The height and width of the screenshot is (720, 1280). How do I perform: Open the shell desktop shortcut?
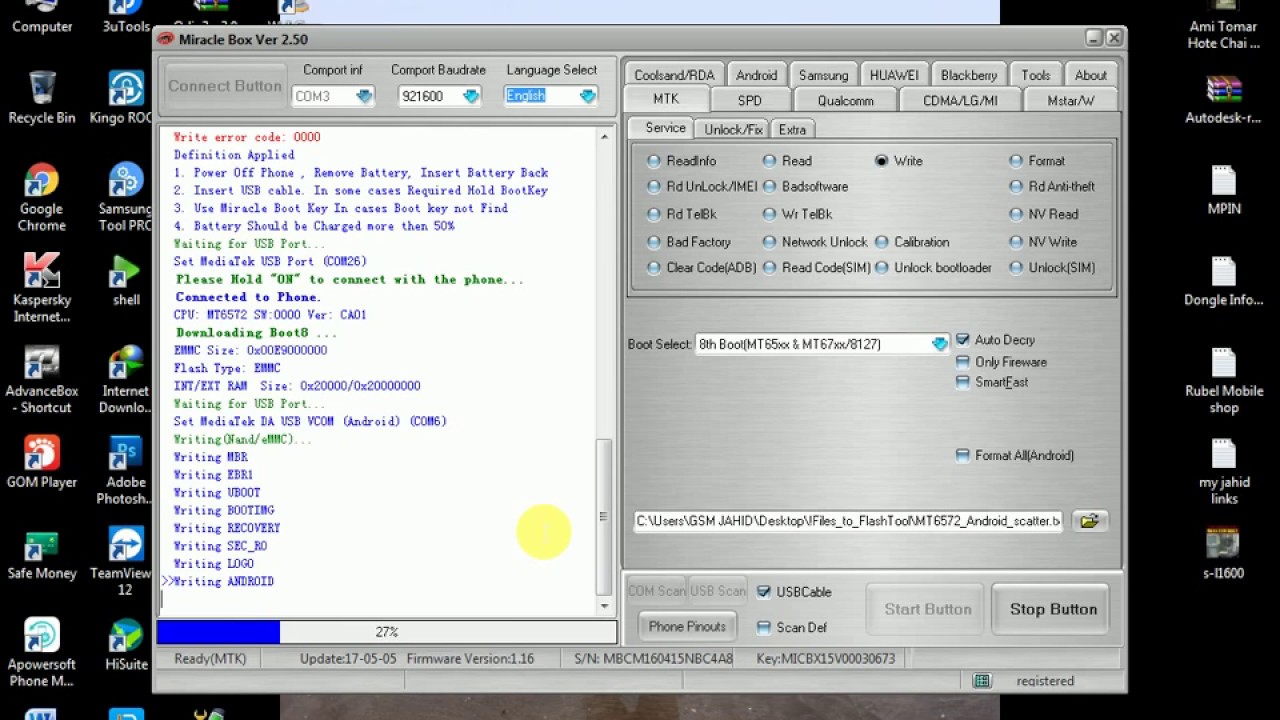click(126, 280)
